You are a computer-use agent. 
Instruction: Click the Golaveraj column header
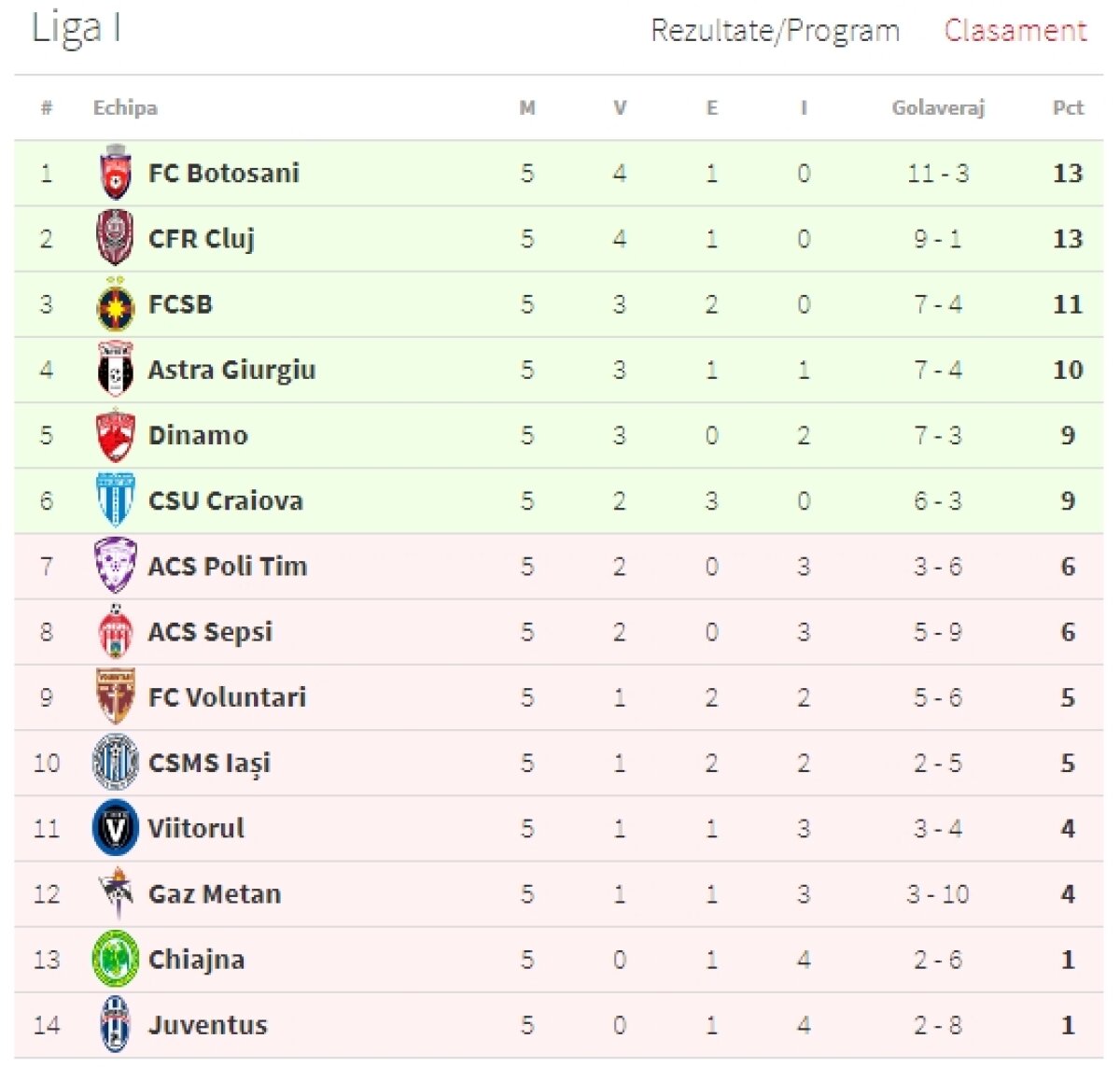(x=938, y=108)
